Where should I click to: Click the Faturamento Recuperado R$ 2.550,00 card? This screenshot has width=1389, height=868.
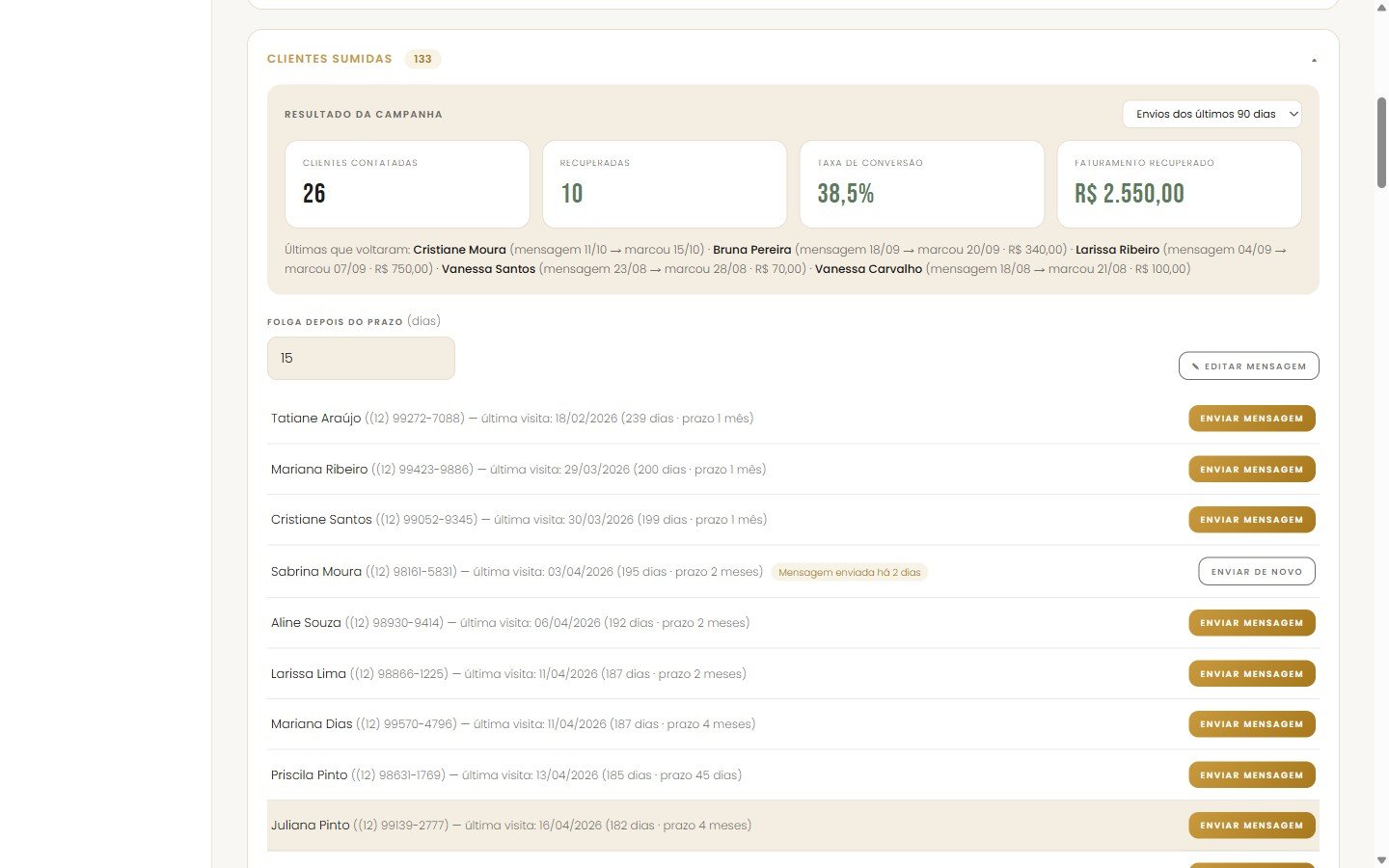(x=1180, y=184)
